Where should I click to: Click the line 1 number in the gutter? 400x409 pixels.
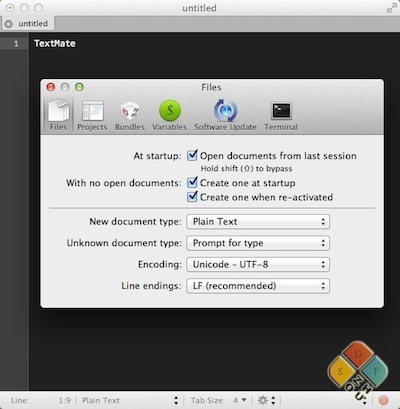click(x=16, y=44)
